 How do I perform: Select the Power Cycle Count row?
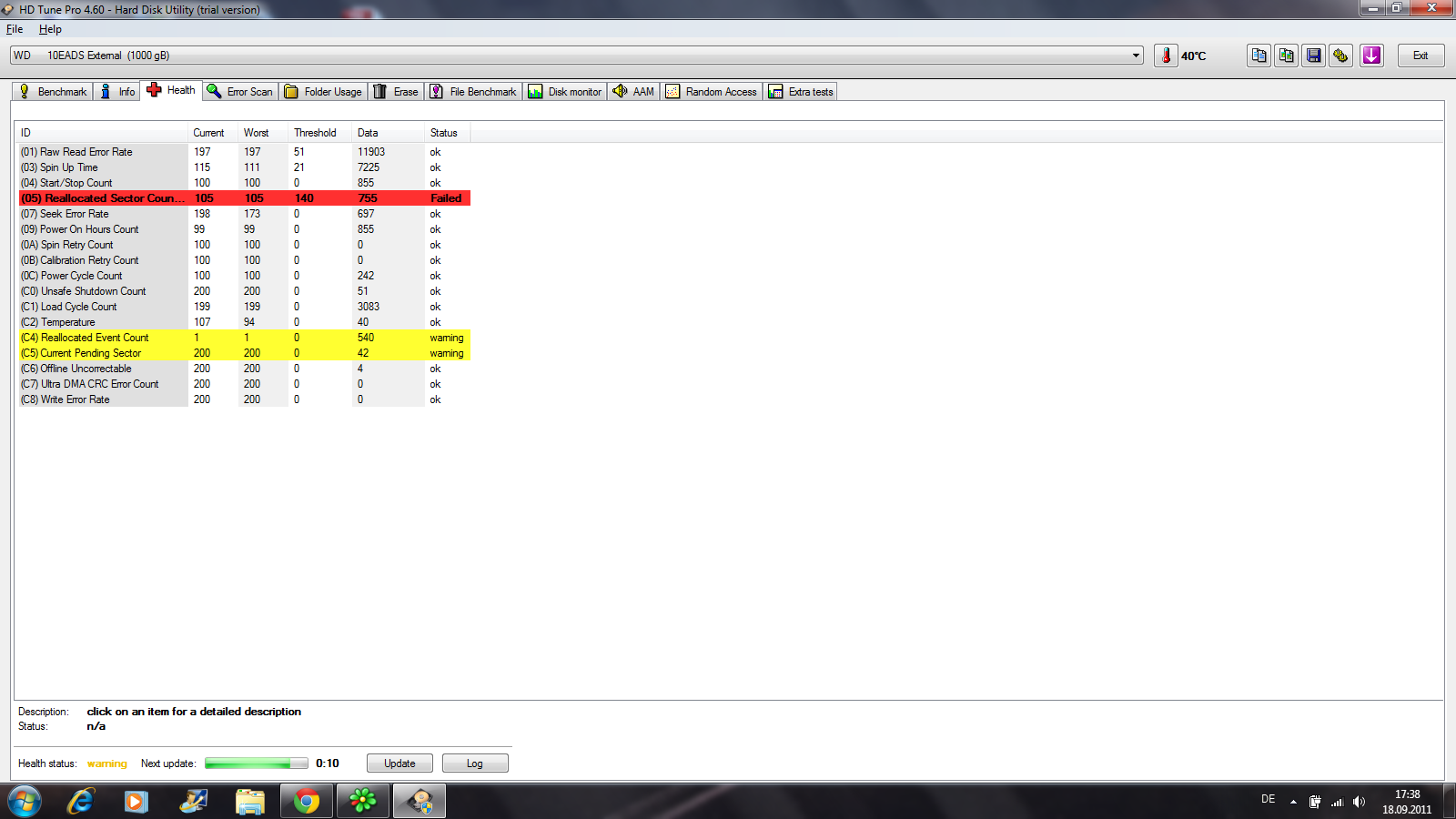click(244, 276)
